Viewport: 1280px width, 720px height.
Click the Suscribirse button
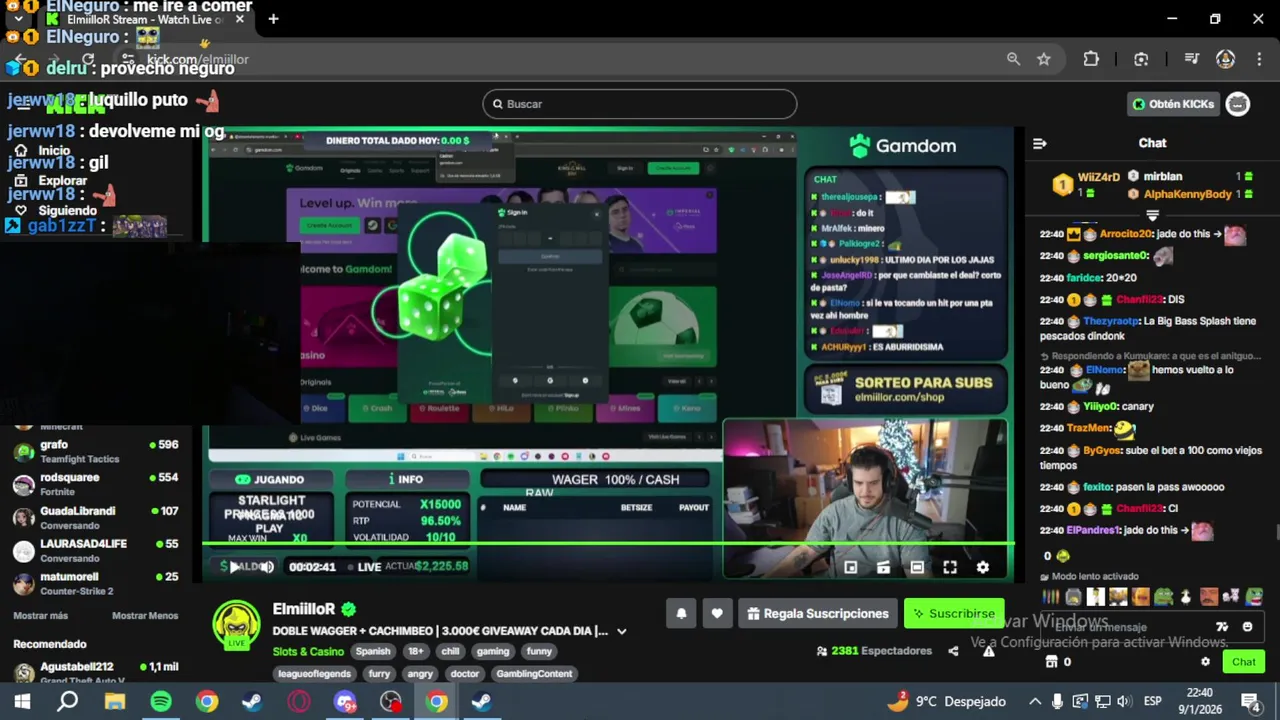coord(954,613)
